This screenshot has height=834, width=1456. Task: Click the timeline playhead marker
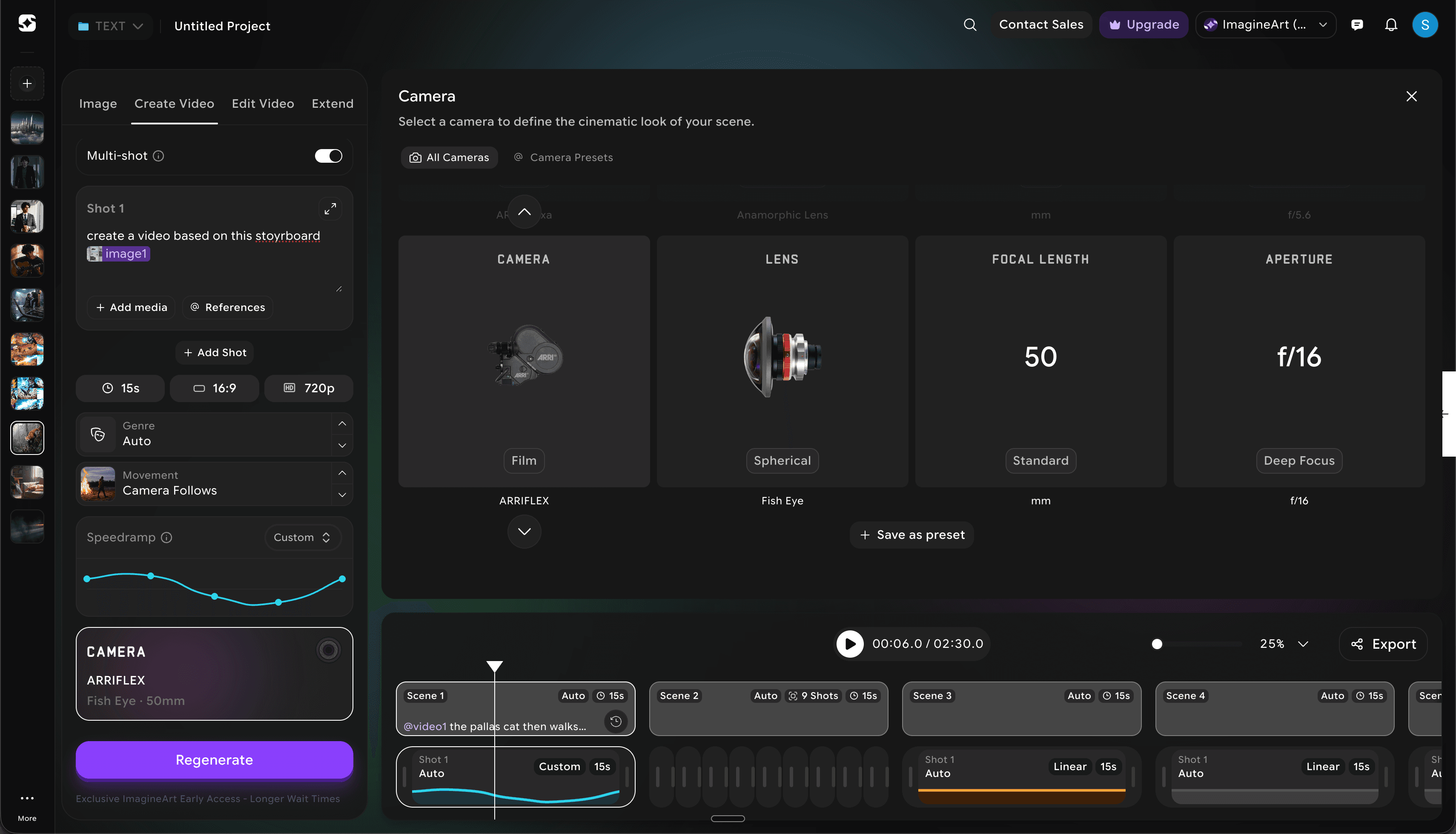[495, 666]
